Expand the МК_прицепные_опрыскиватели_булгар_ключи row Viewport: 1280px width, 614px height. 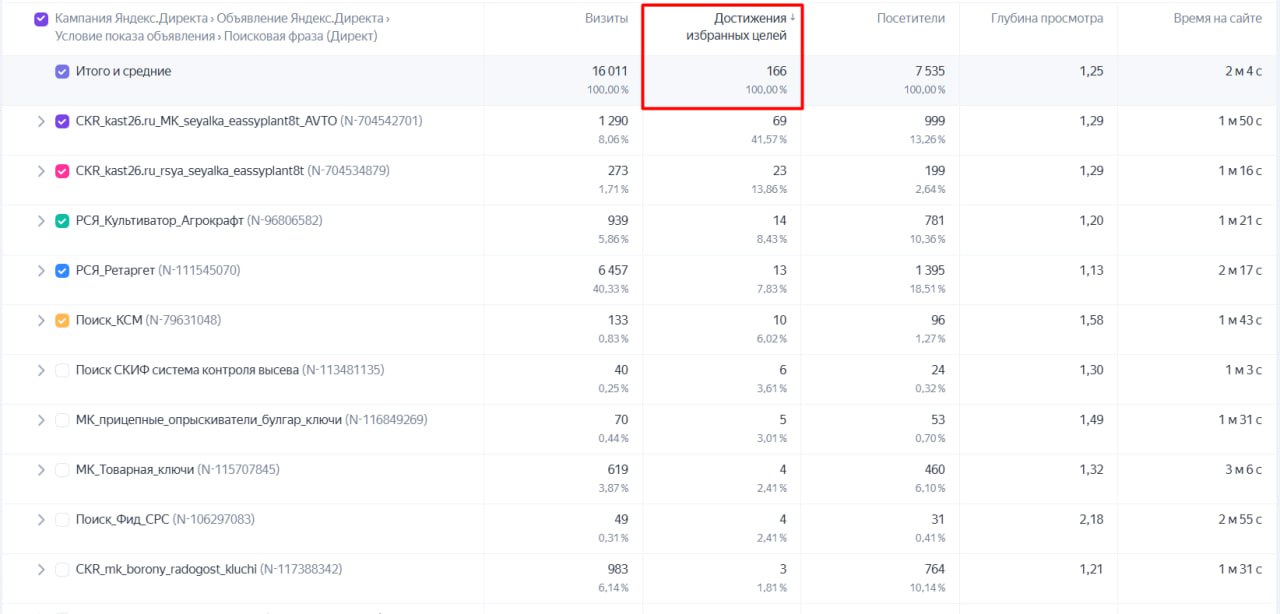point(41,420)
